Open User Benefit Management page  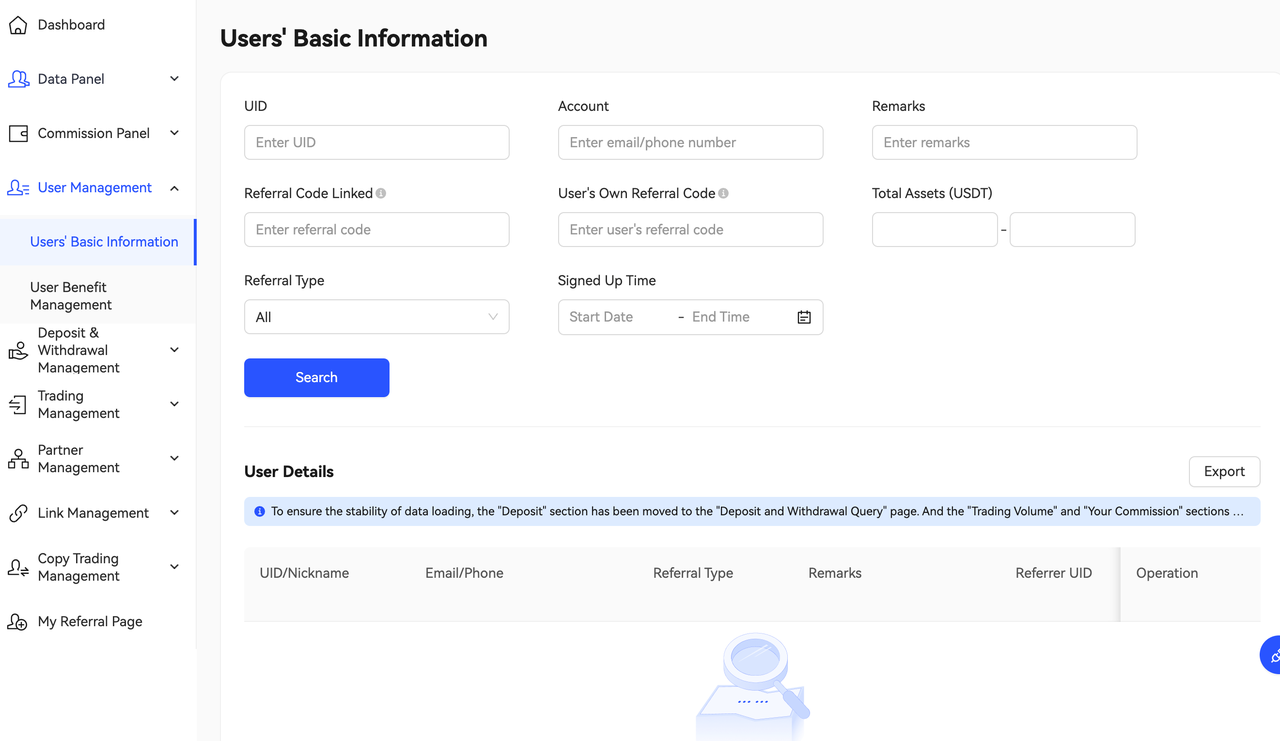71,296
